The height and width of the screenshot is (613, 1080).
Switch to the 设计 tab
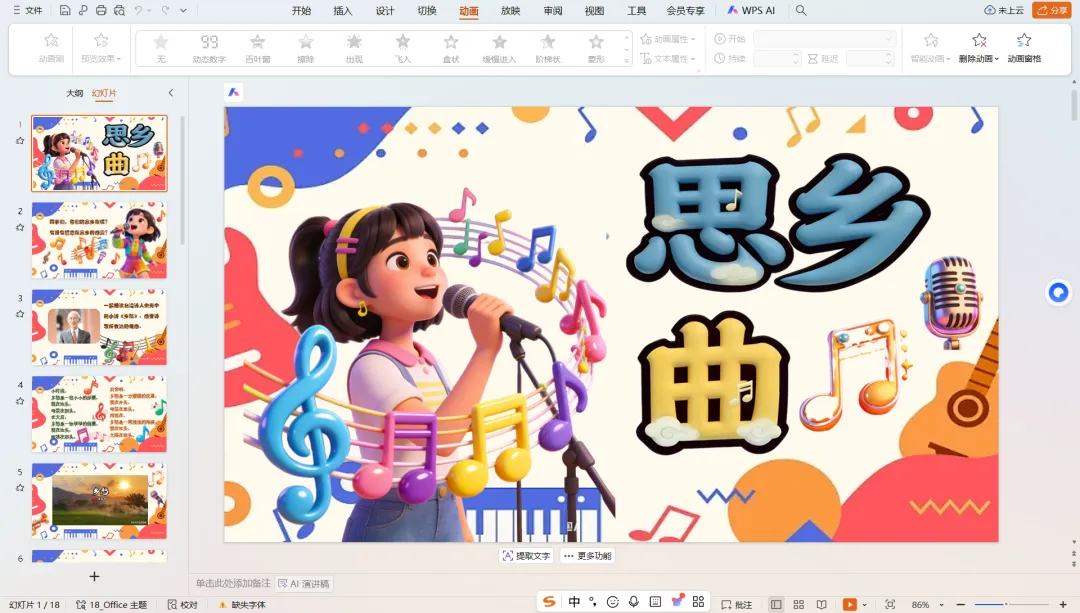point(385,10)
